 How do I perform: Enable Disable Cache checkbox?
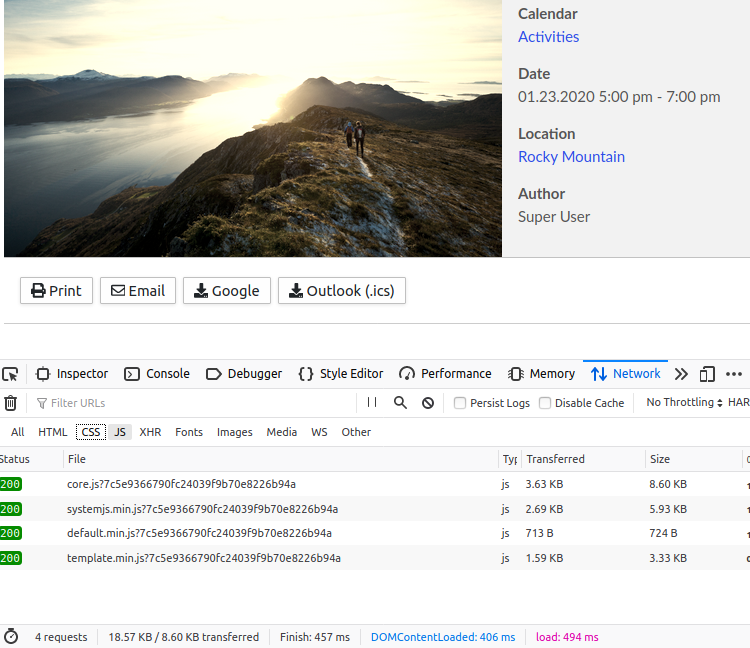point(545,403)
